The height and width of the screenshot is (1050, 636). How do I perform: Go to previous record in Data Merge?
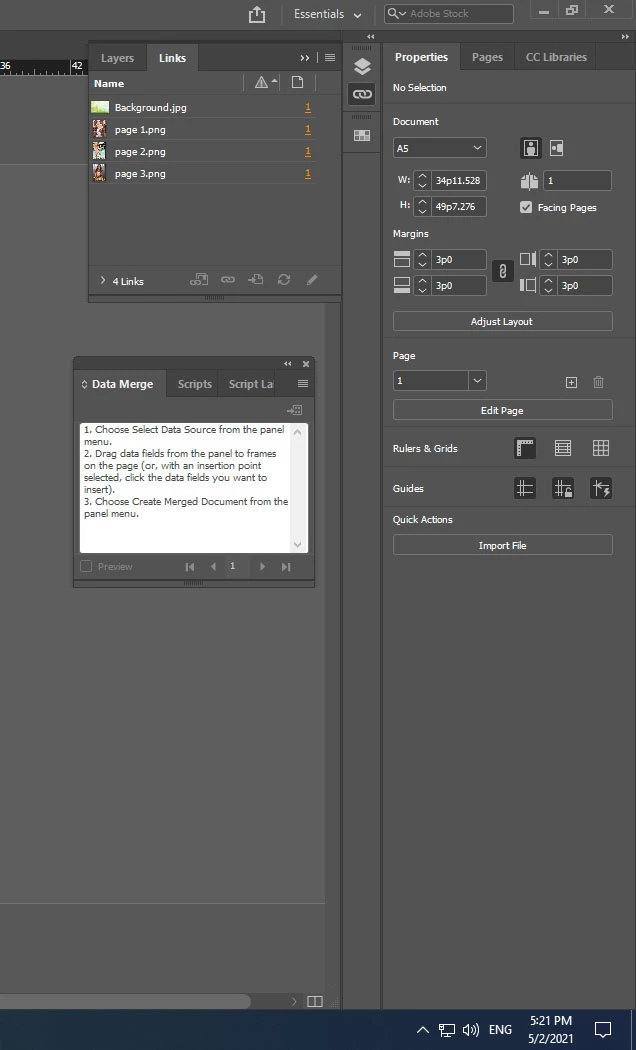(x=214, y=567)
